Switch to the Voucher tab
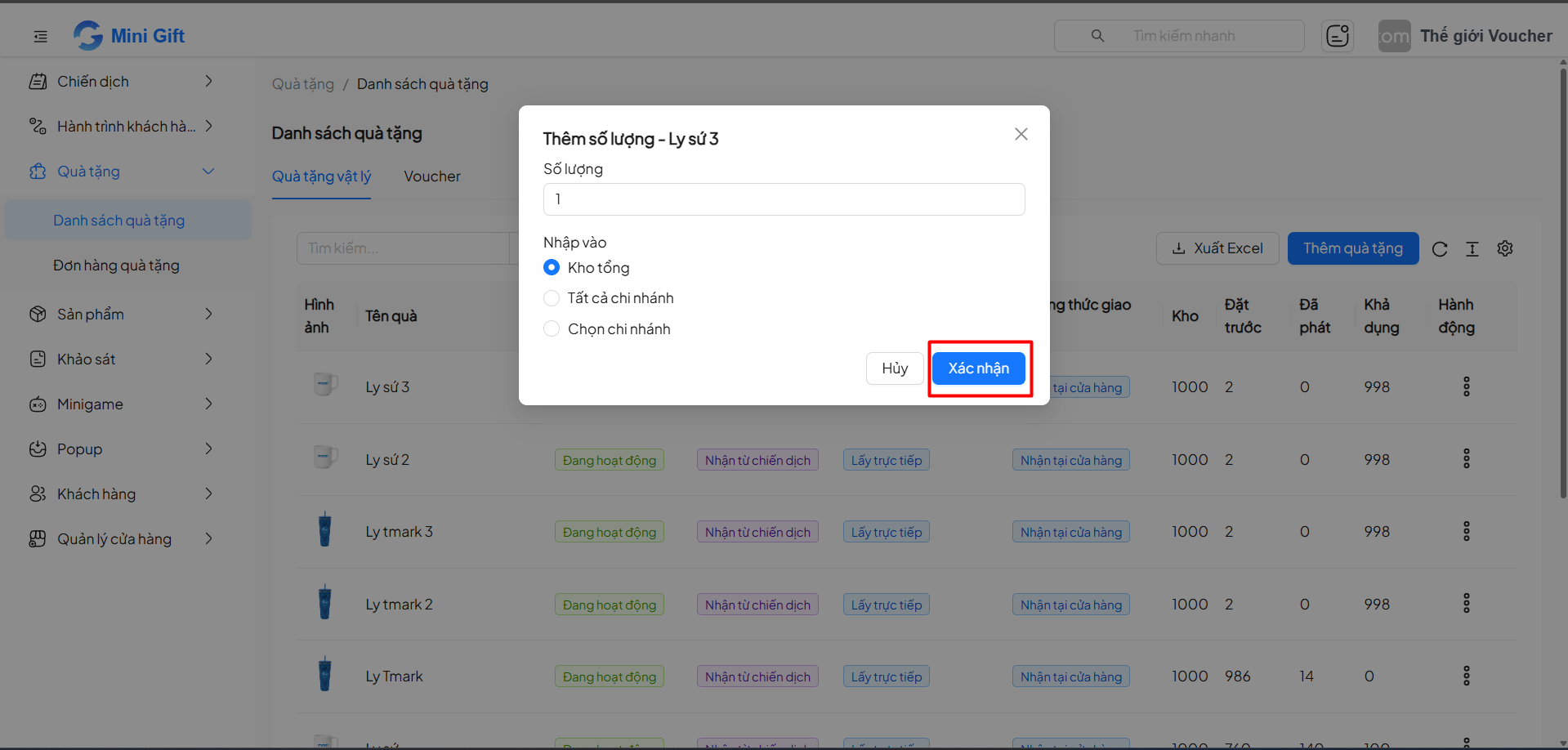This screenshot has height=750, width=1568. [432, 176]
